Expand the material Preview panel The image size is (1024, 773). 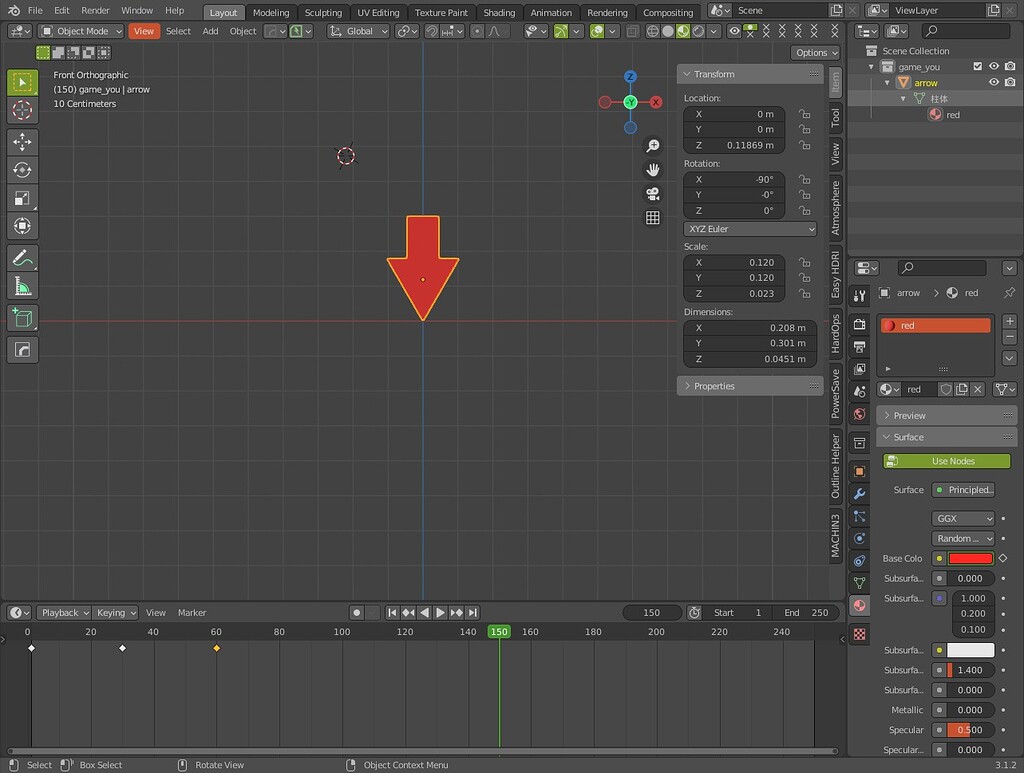coord(946,415)
